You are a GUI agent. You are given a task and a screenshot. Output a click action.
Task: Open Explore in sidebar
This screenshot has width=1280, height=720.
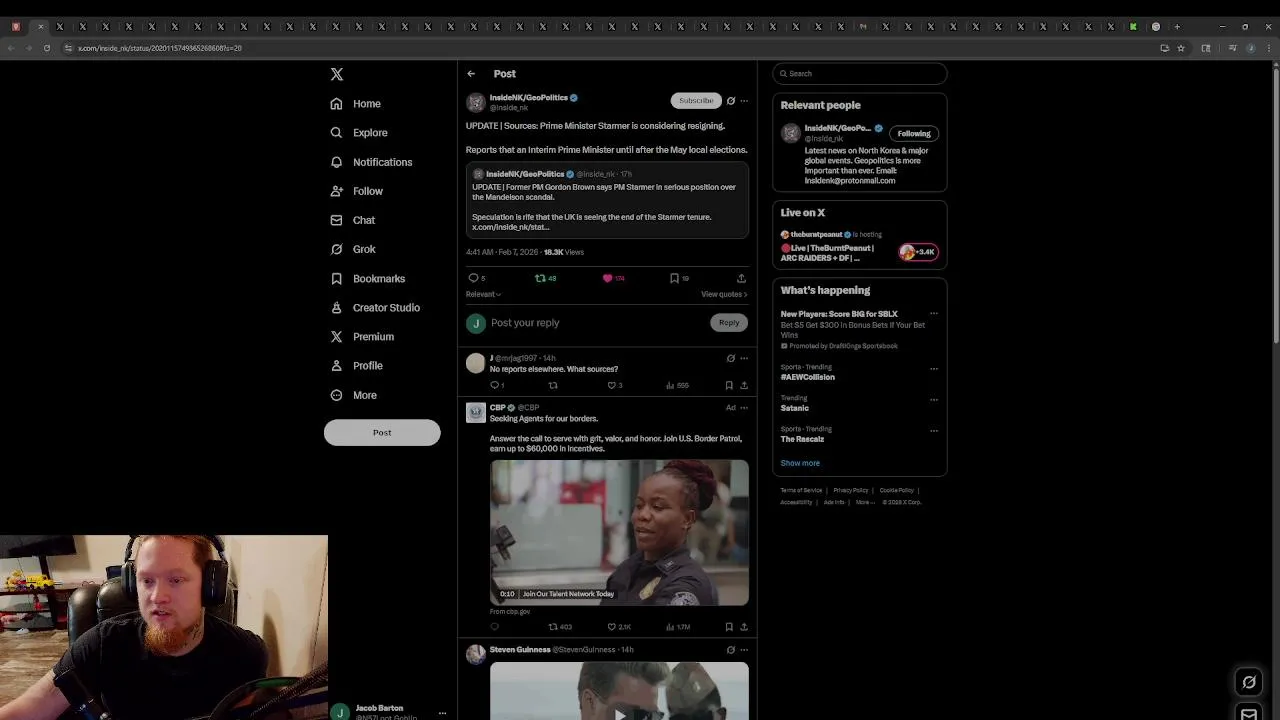point(359,133)
